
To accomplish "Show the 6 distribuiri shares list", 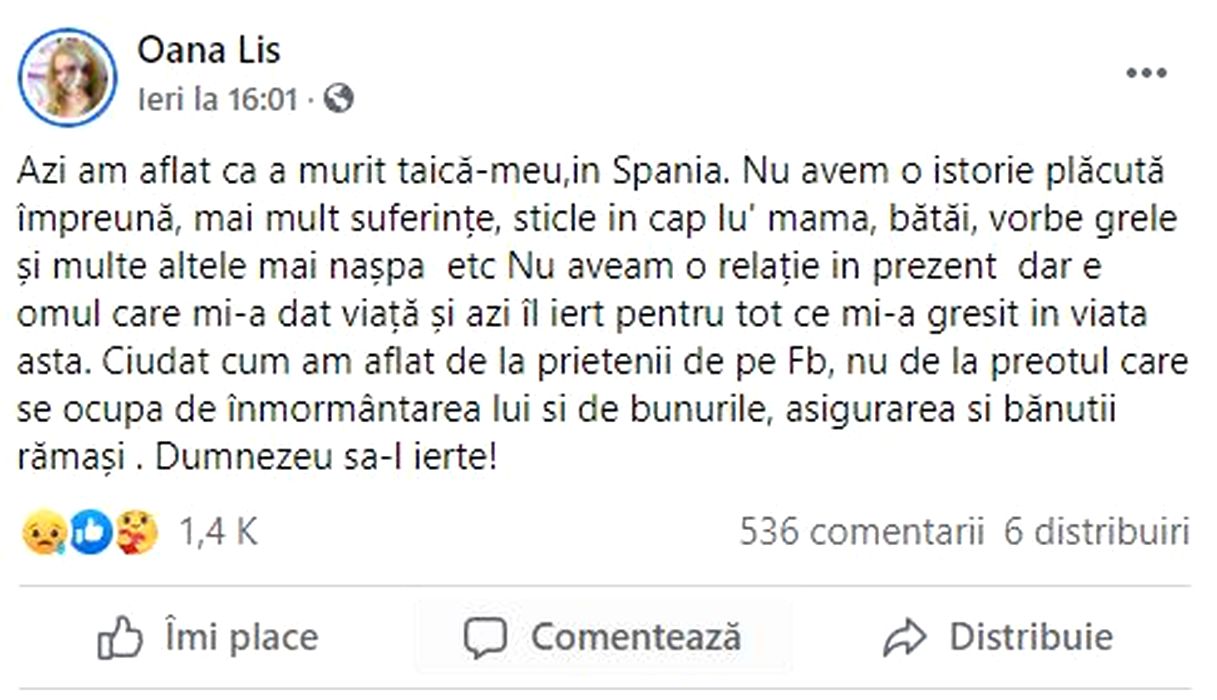I will [1097, 532].
